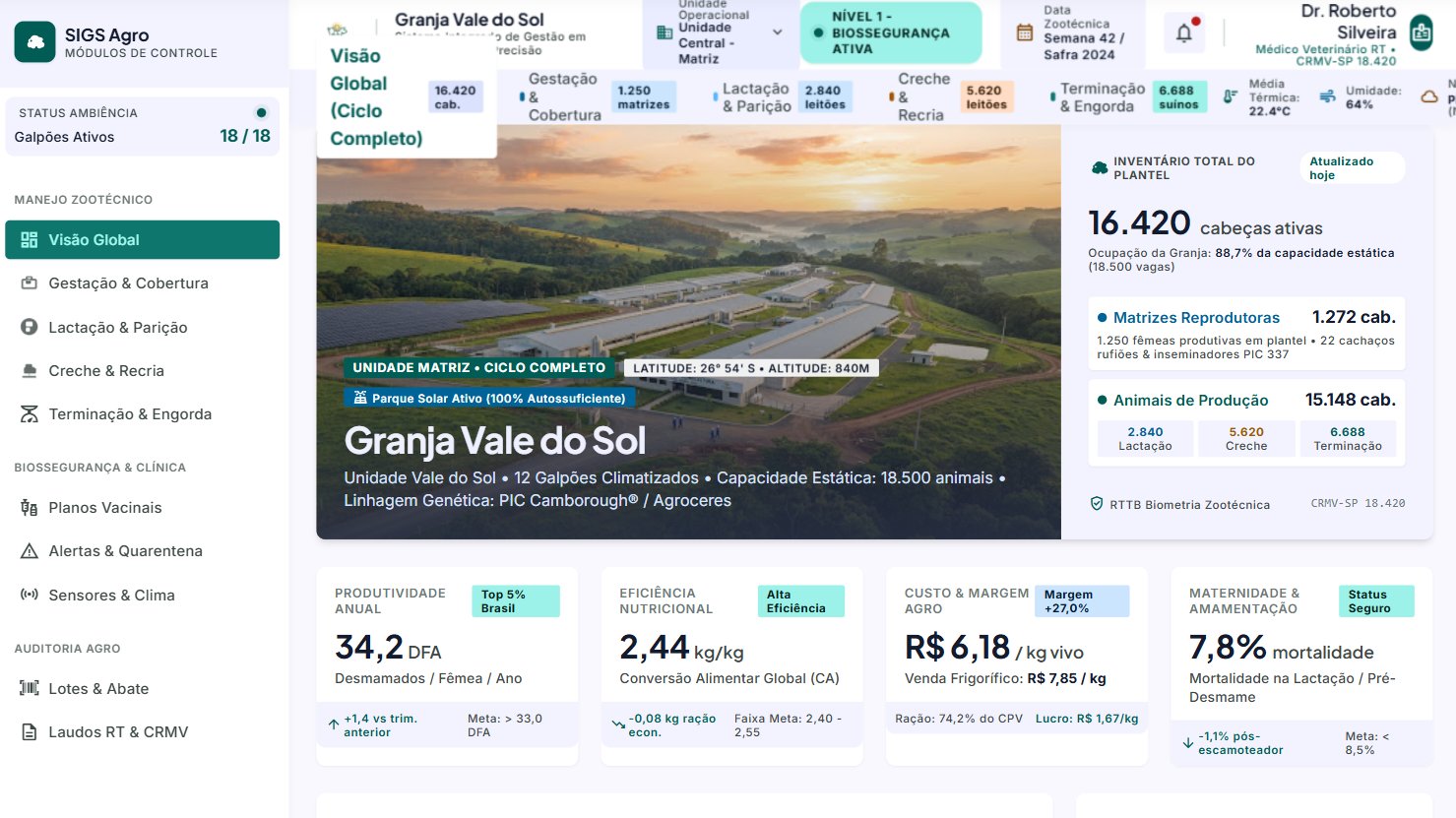Image resolution: width=1456 pixels, height=818 pixels.
Task: Click the Terminação & Engorda sidebar icon
Action: (30, 414)
